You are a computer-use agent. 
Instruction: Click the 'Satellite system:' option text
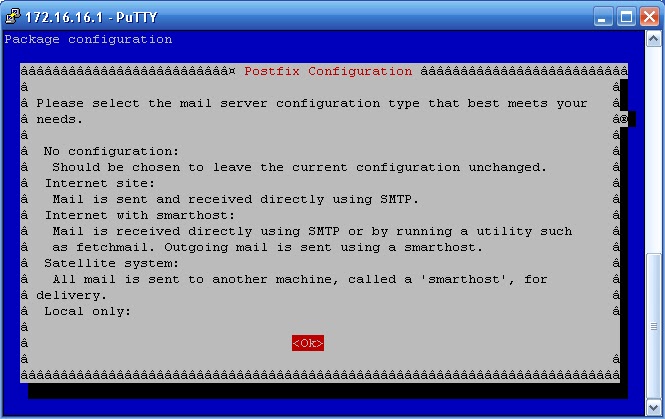[111, 263]
